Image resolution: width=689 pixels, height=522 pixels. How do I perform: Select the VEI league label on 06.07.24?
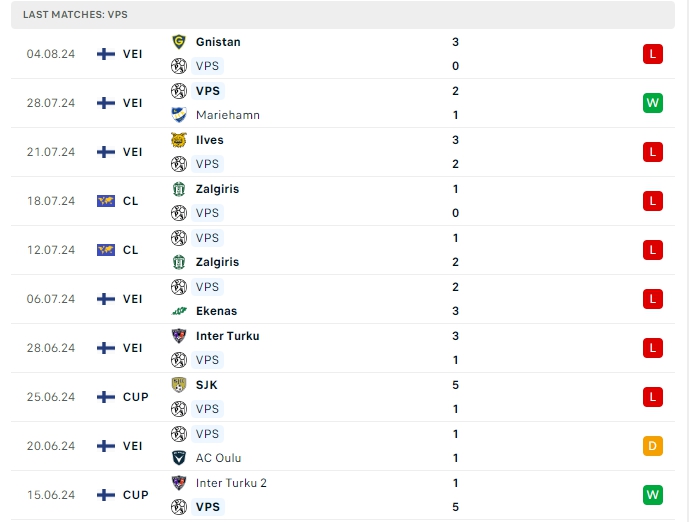coord(132,299)
